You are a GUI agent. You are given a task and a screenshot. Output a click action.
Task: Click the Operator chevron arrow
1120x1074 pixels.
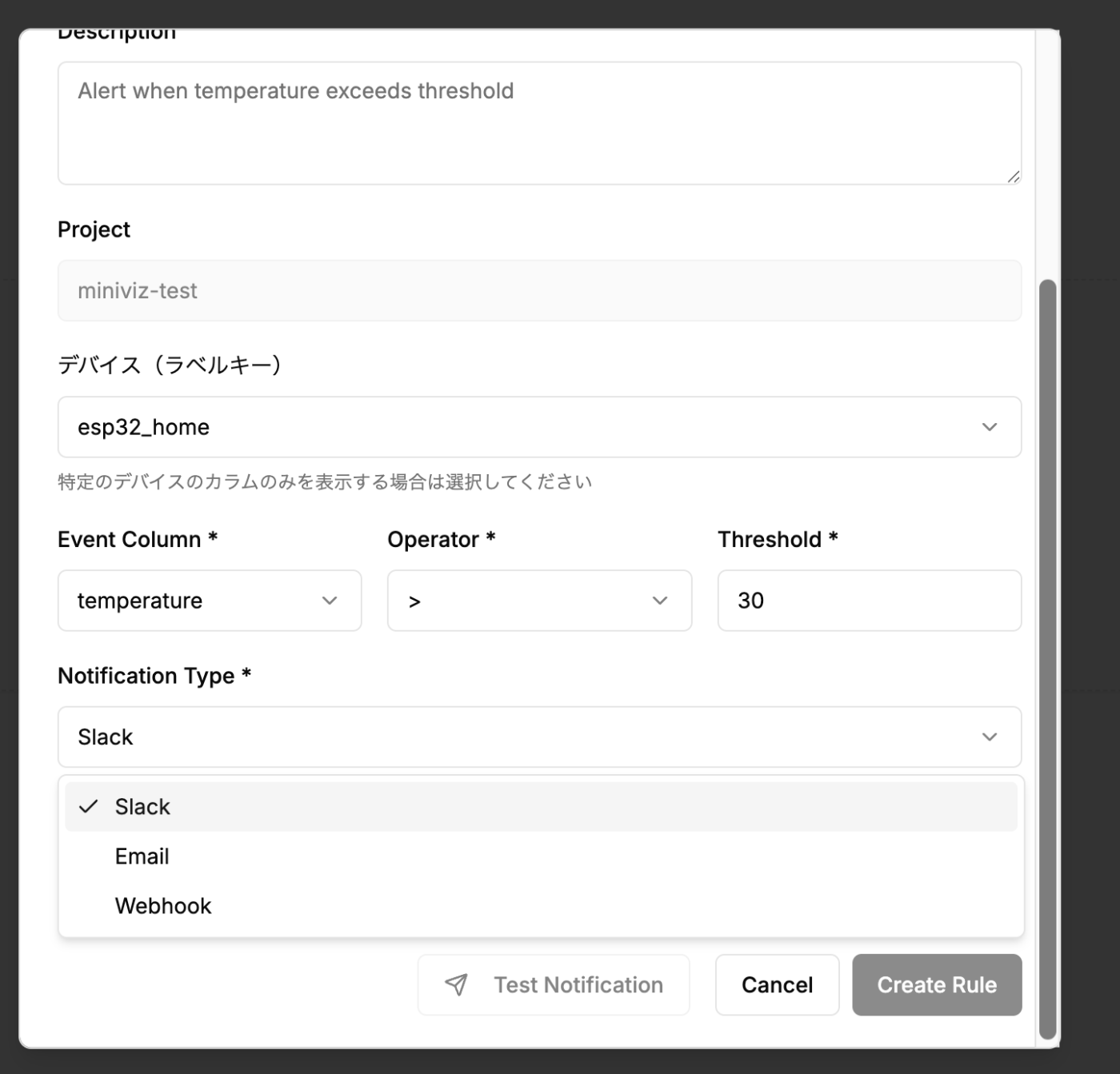click(660, 601)
